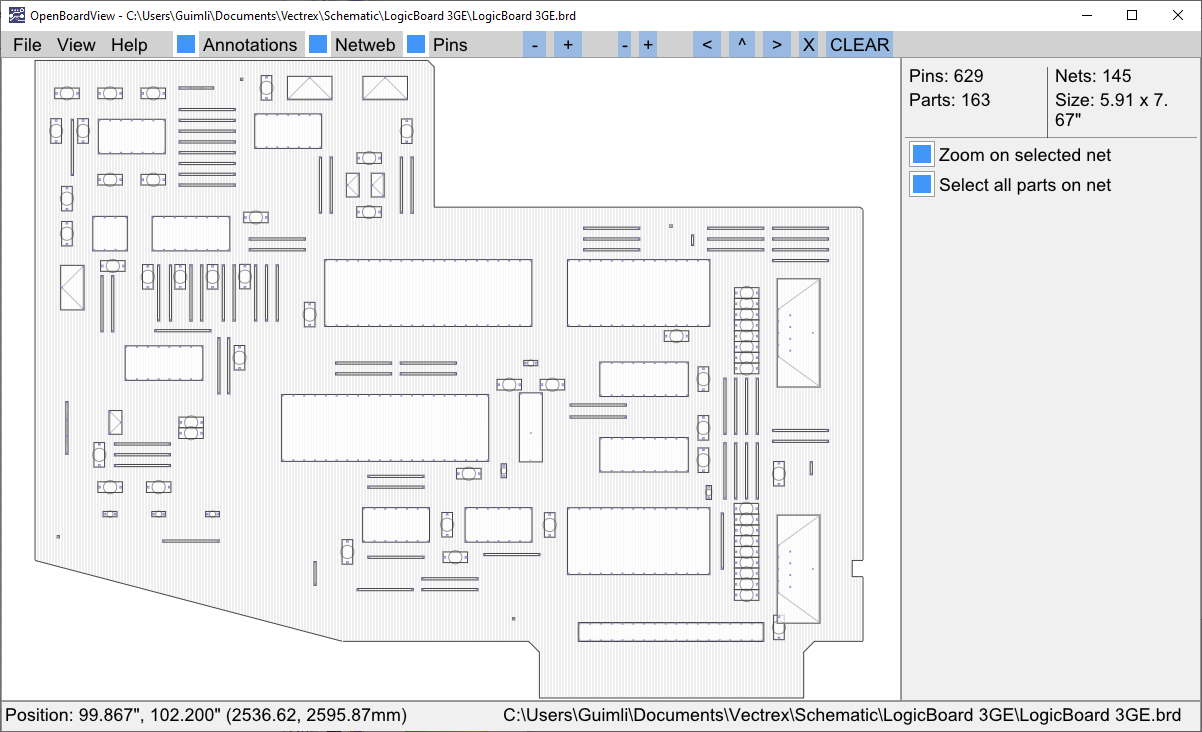The width and height of the screenshot is (1202, 732).
Task: Toggle the Annotations checkbox
Action: (185, 44)
